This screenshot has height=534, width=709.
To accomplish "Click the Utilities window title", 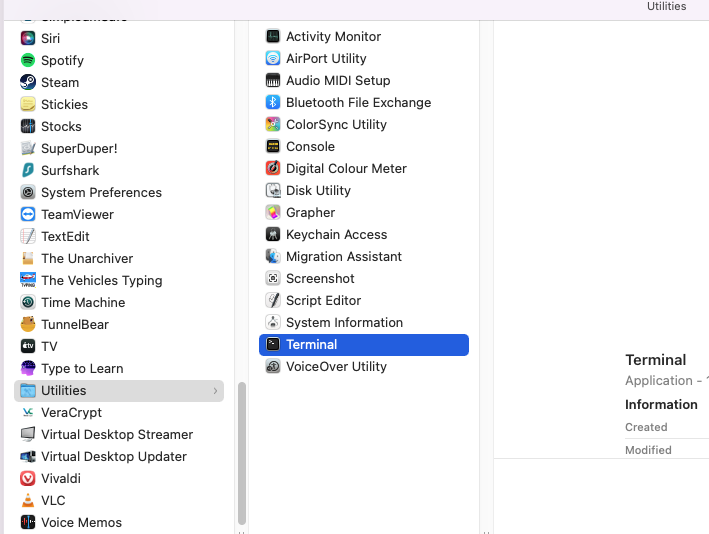I will 666,6.
